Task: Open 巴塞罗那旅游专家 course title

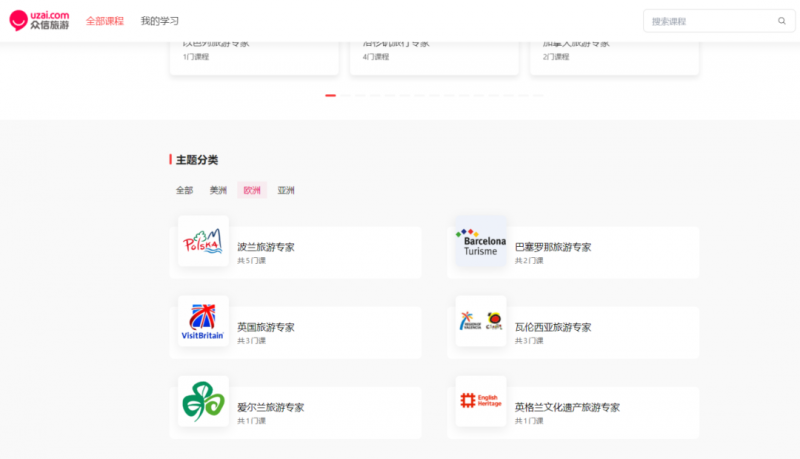Action: tap(552, 247)
